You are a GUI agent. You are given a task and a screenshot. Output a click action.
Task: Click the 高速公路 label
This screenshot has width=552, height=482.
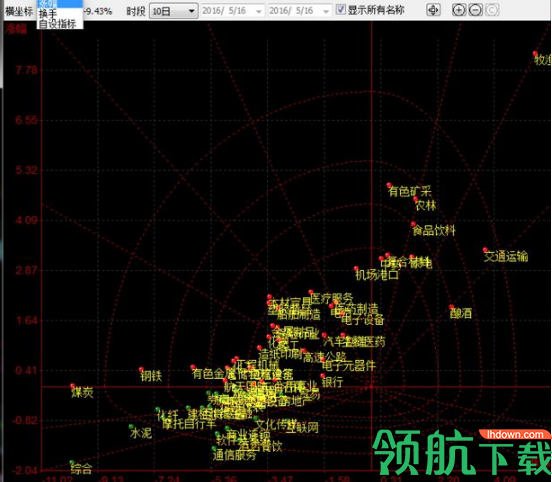coord(324,357)
